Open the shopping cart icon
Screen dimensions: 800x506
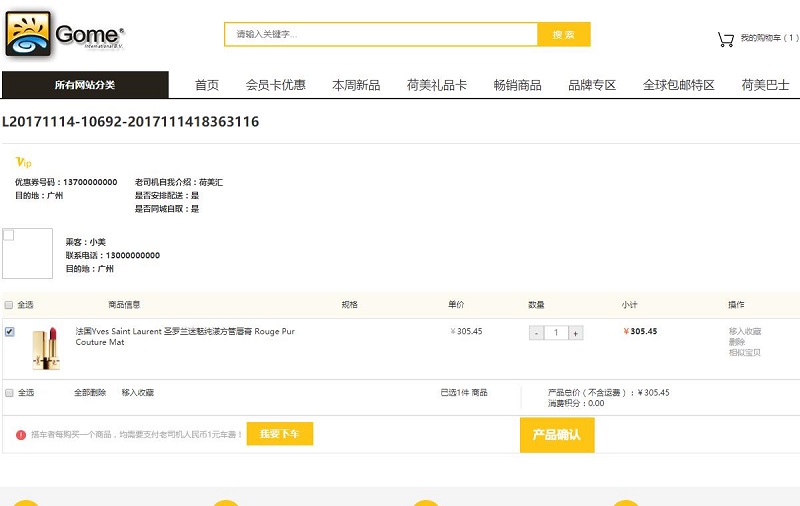click(x=726, y=39)
